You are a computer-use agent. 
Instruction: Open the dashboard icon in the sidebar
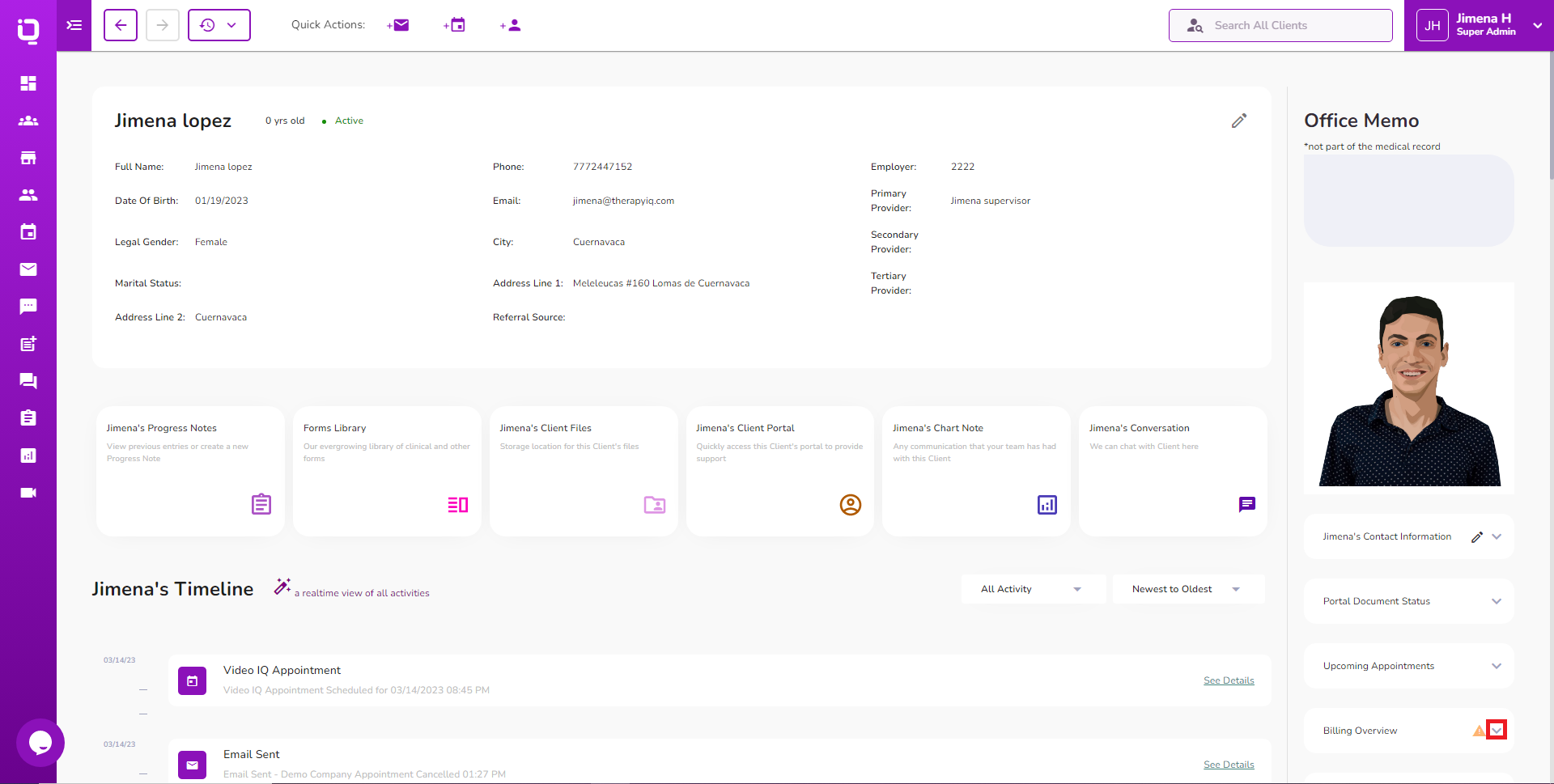click(28, 83)
